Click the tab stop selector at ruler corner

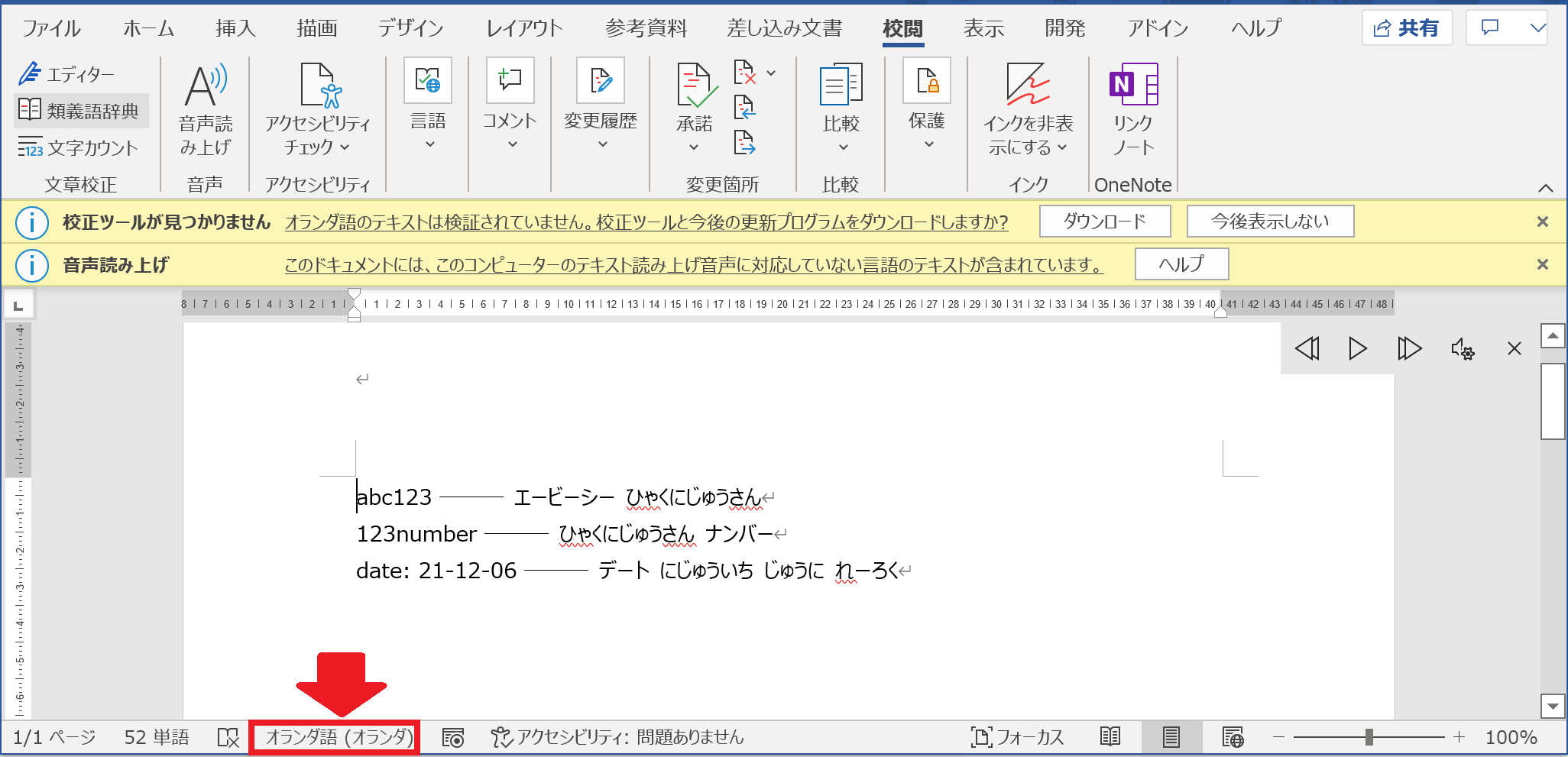18,305
